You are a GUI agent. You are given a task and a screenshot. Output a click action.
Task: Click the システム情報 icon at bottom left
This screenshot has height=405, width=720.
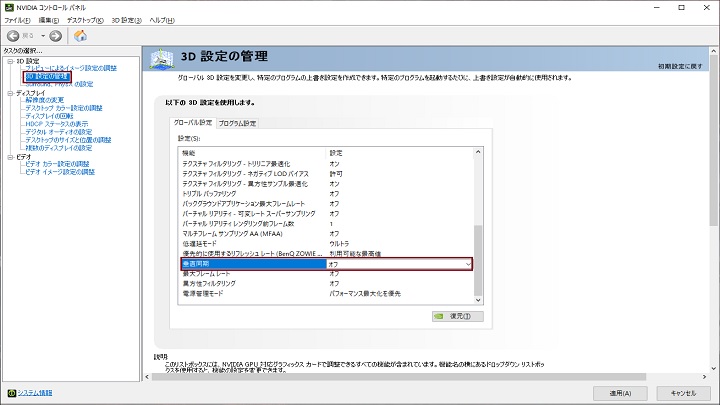[x=11, y=393]
